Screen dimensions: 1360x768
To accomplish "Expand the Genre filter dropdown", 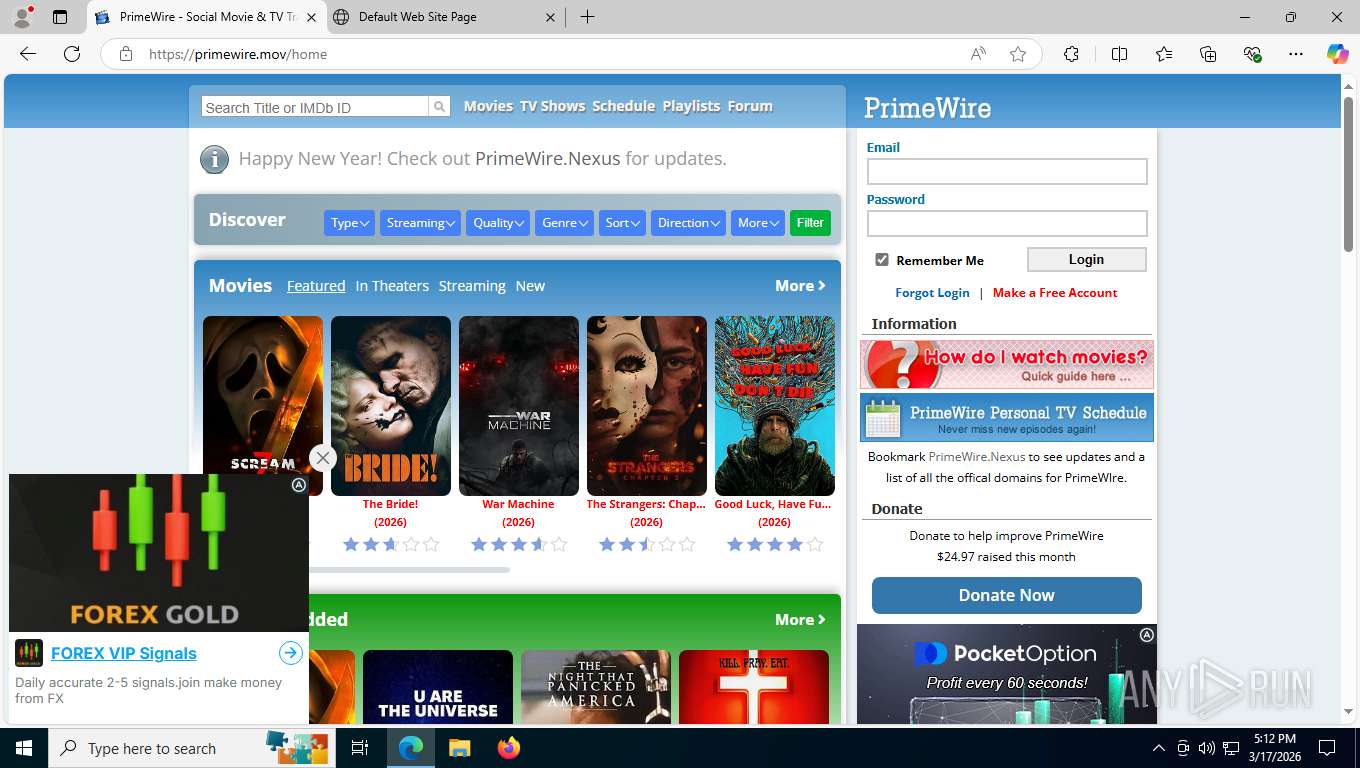I will click(565, 223).
